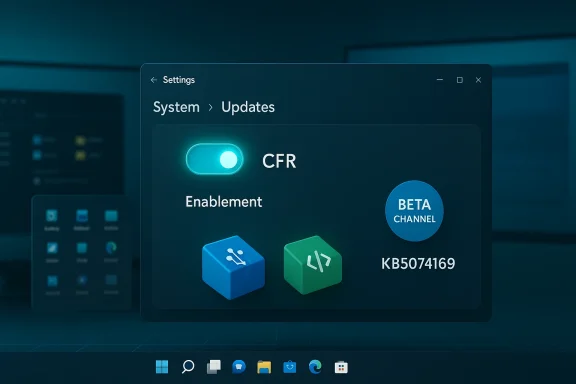This screenshot has width=576, height=384.
Task: Launch Microsoft Edge from taskbar
Action: 315,366
